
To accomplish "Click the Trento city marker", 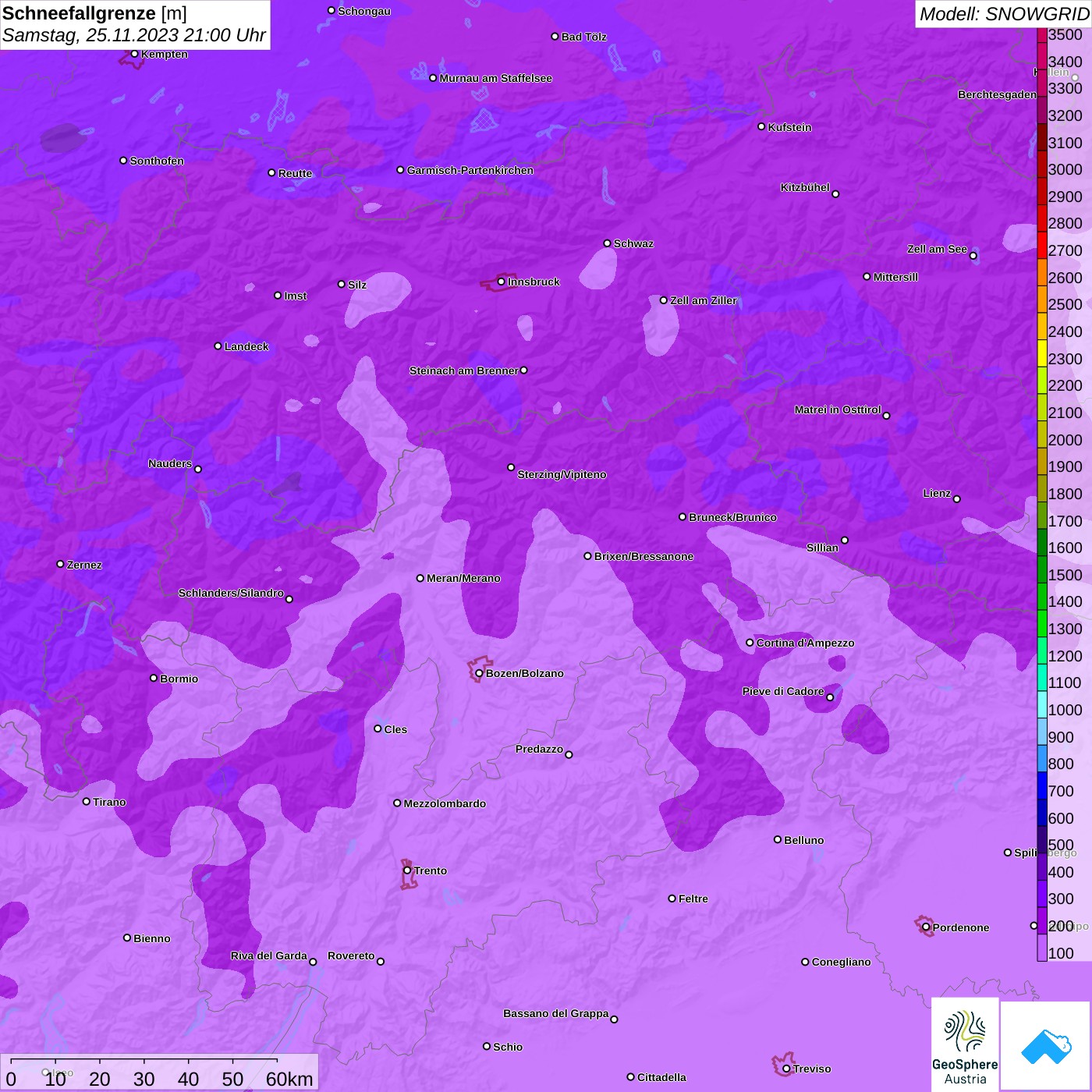I will [406, 870].
